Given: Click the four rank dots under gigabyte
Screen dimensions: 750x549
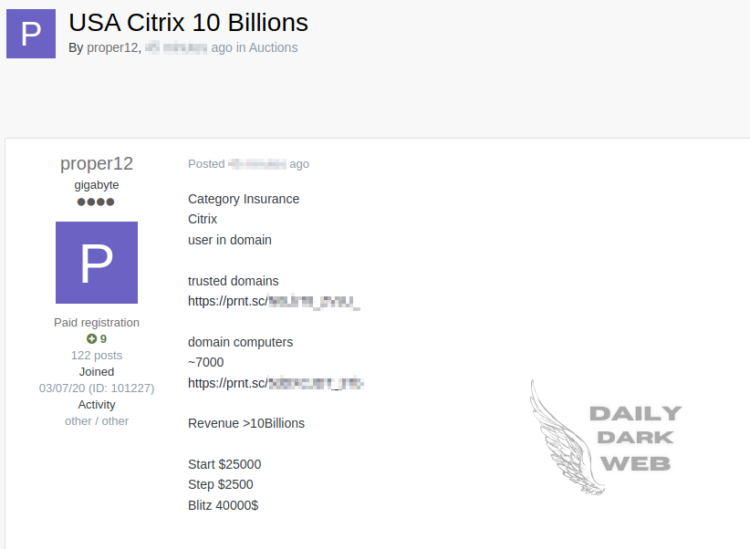Looking at the screenshot, I should point(96,202).
